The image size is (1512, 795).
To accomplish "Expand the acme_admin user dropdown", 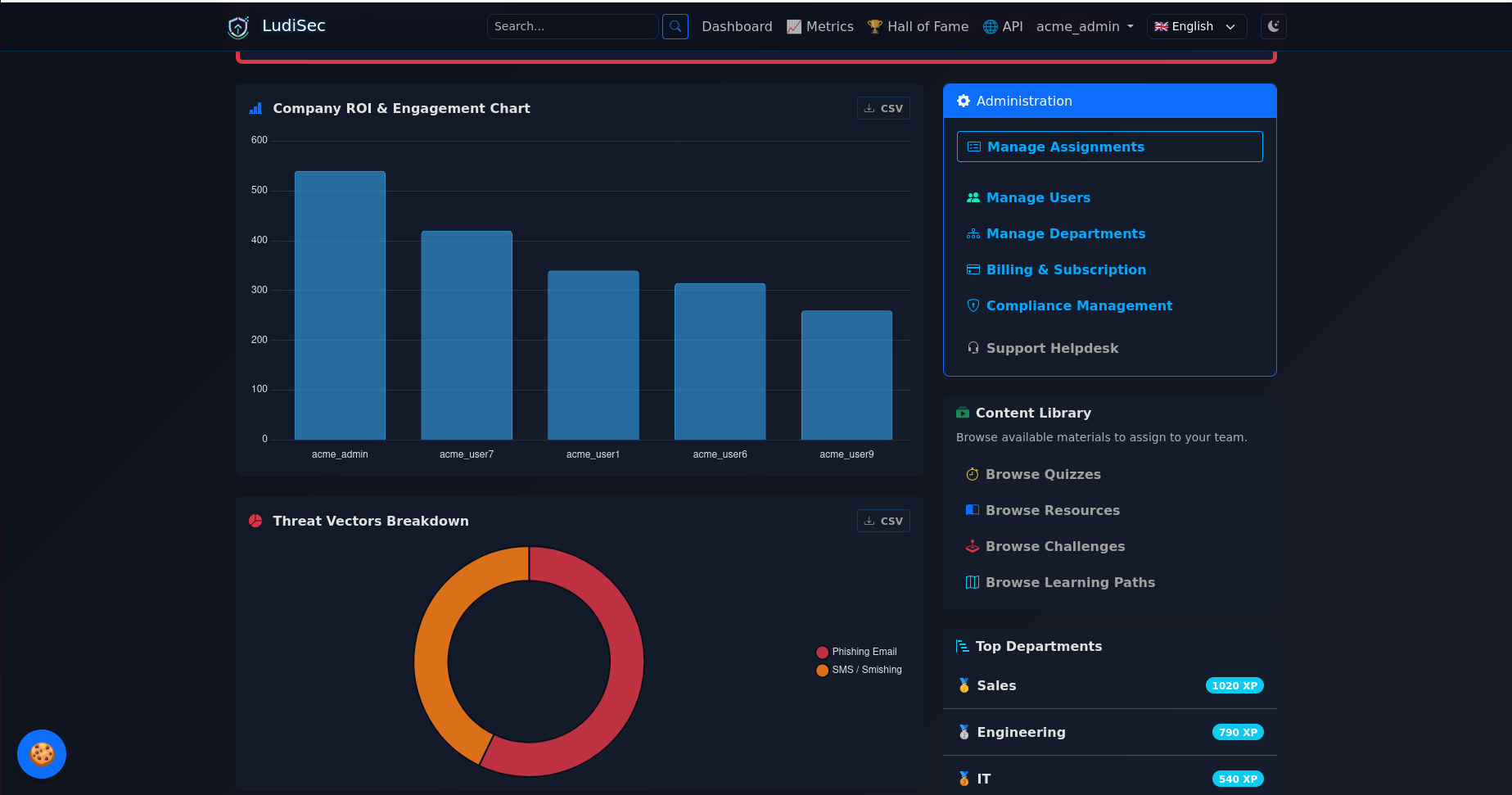I will tap(1085, 26).
